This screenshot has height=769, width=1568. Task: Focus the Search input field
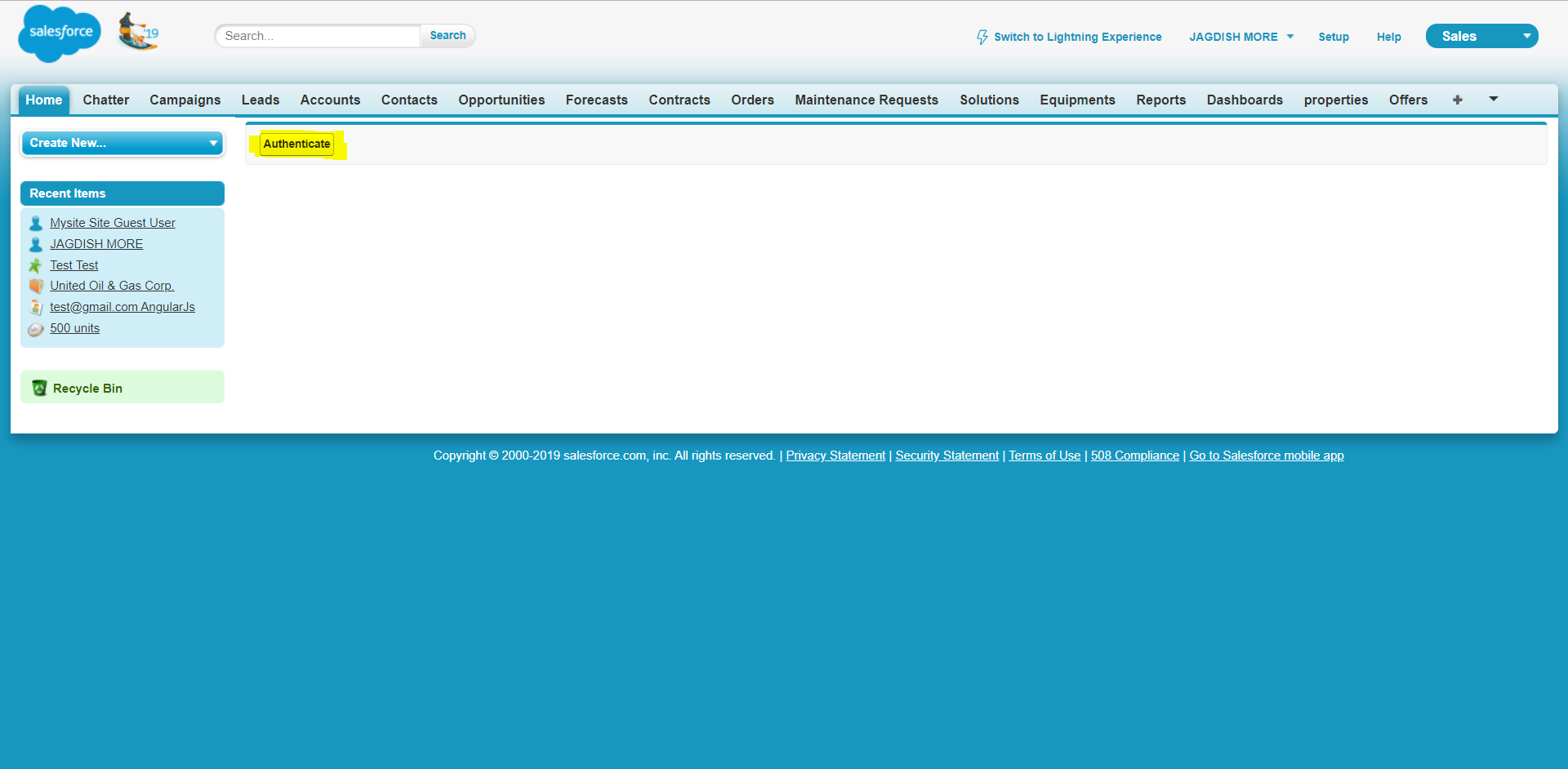click(x=318, y=36)
